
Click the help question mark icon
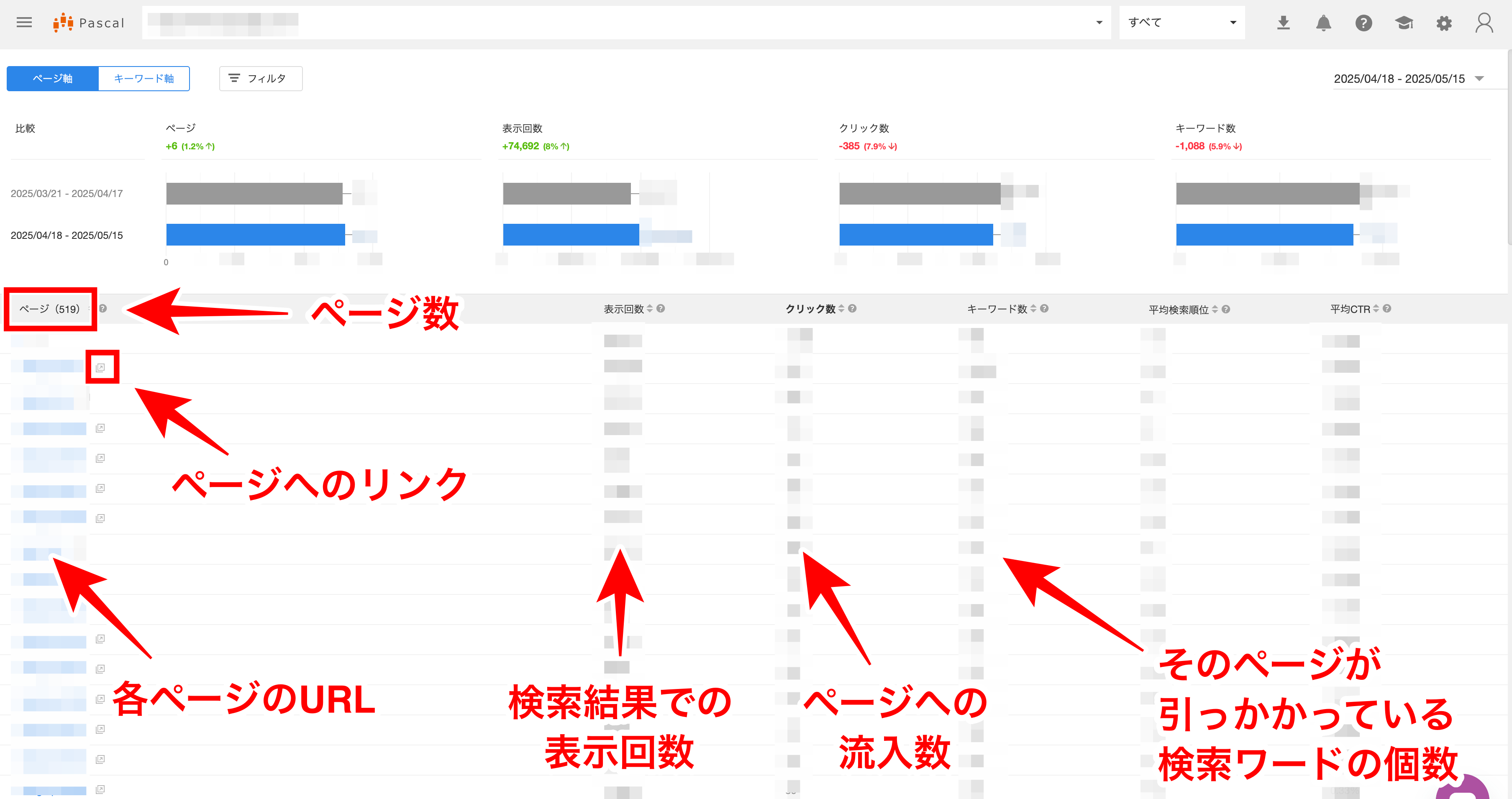[x=1363, y=23]
